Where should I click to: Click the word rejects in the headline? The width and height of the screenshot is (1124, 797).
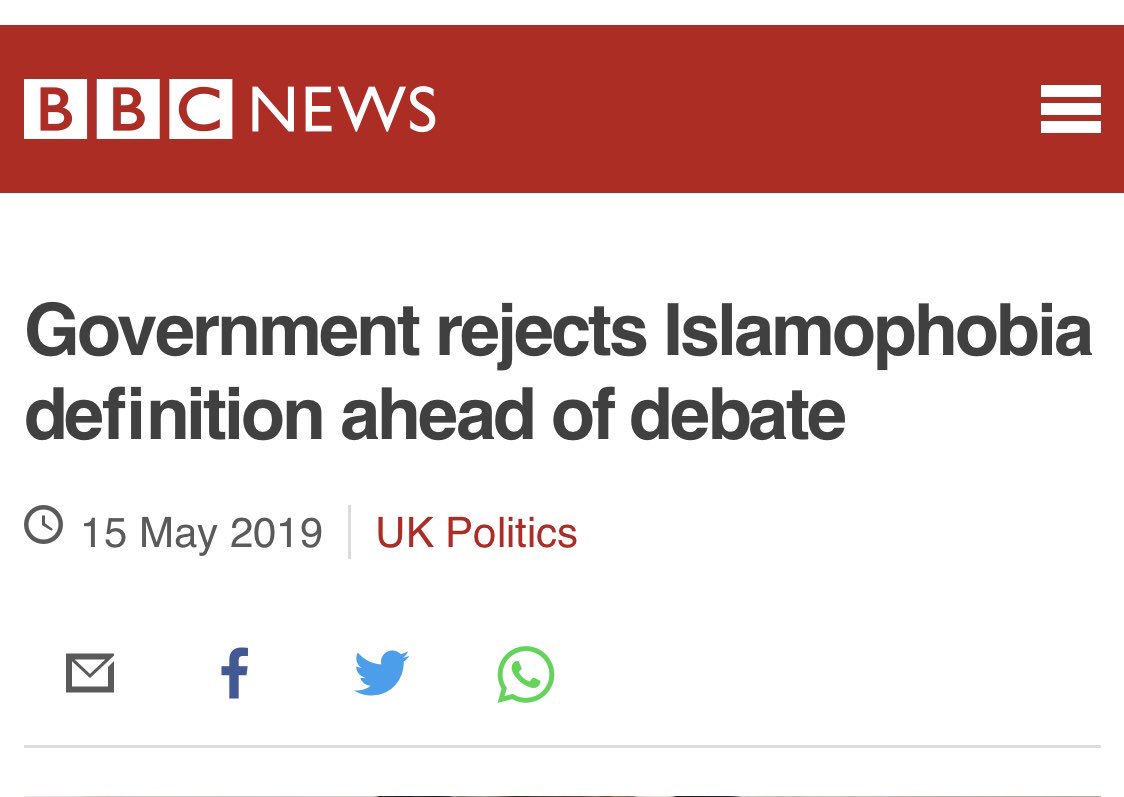pyautogui.click(x=542, y=335)
